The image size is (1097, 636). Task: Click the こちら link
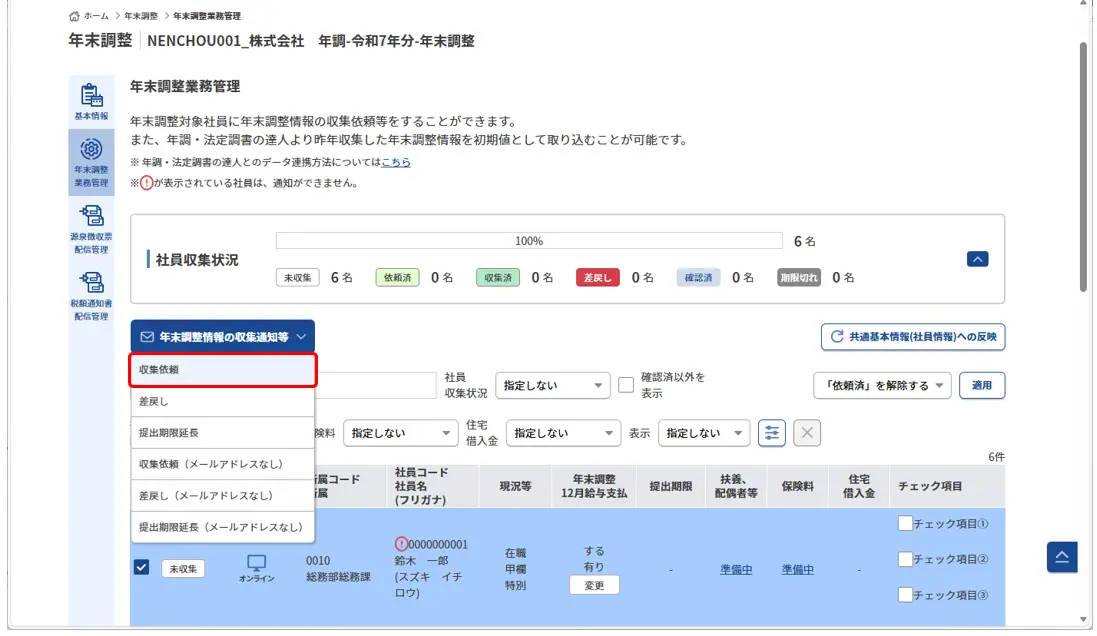point(396,162)
